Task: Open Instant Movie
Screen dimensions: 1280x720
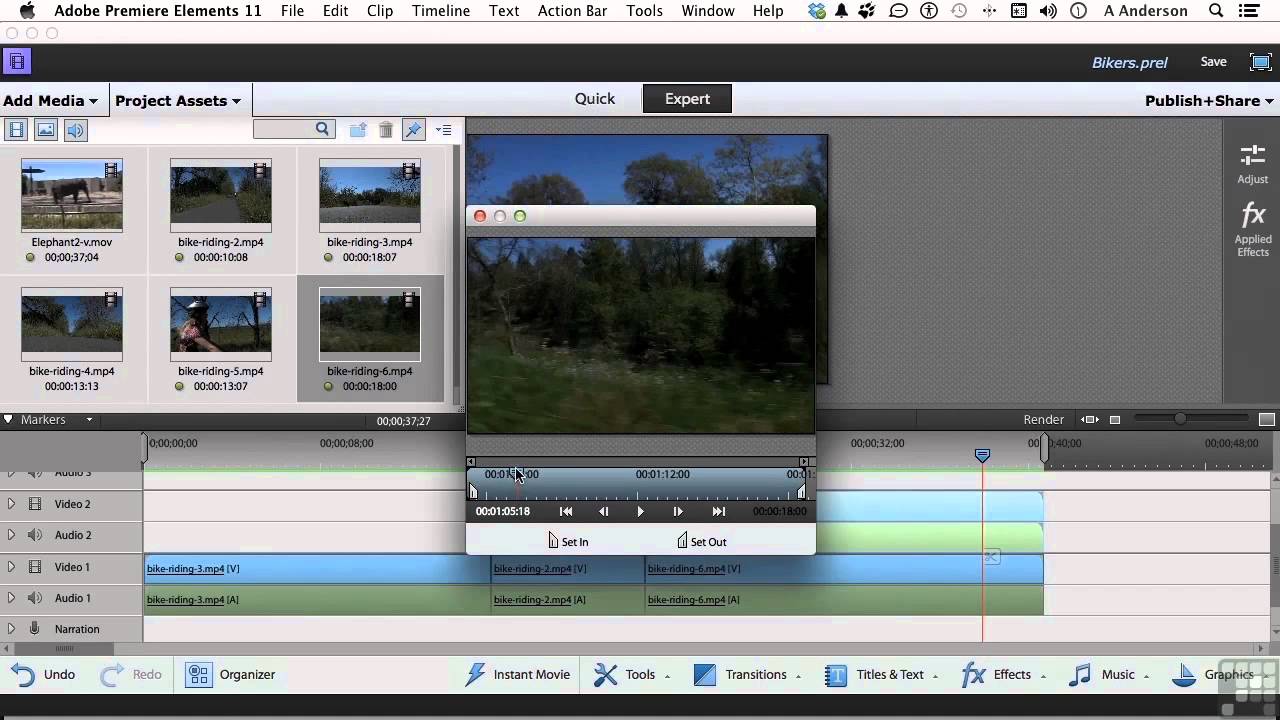Action: 518,674
